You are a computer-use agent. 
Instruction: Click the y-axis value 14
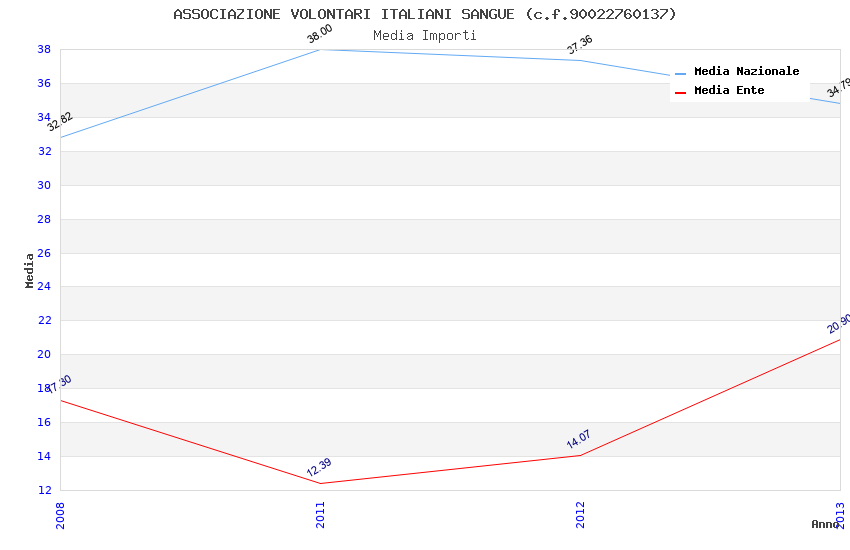44,456
